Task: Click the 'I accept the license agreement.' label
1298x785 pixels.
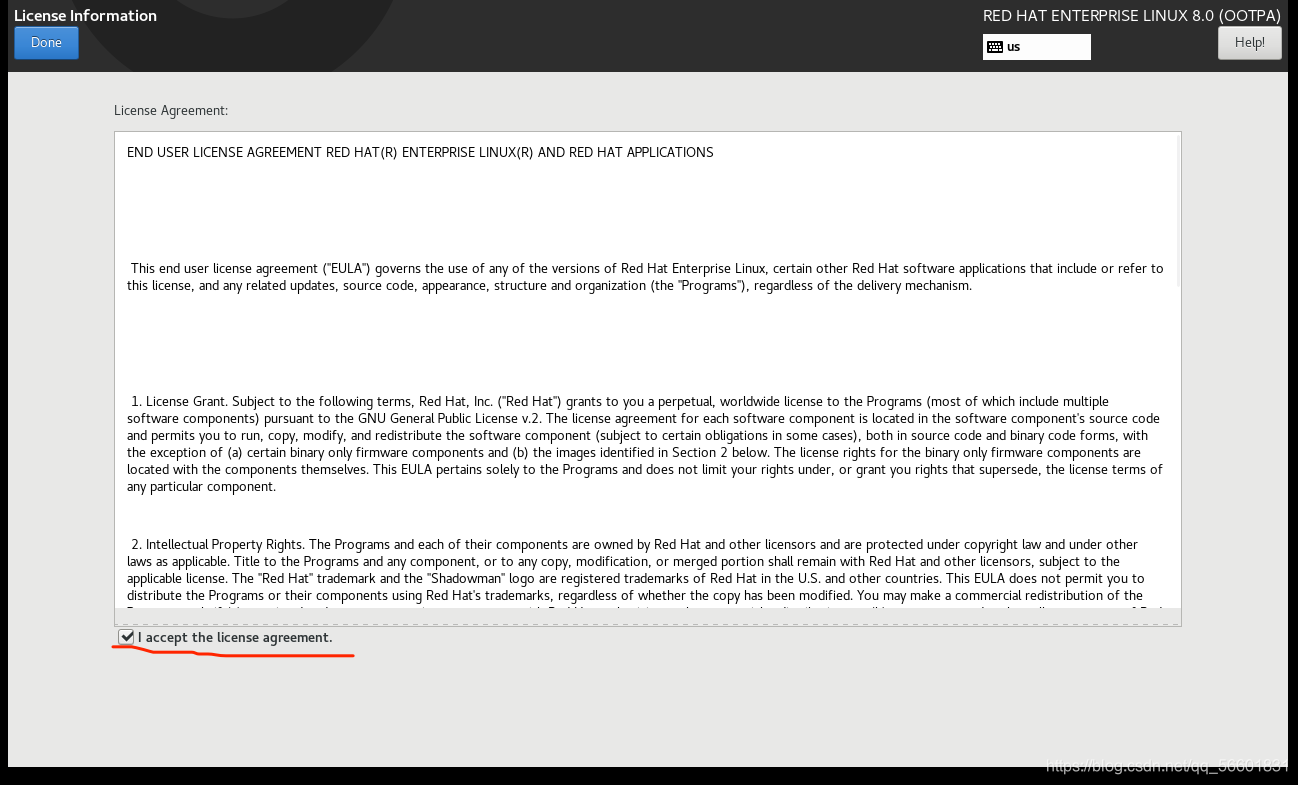Action: [235, 637]
